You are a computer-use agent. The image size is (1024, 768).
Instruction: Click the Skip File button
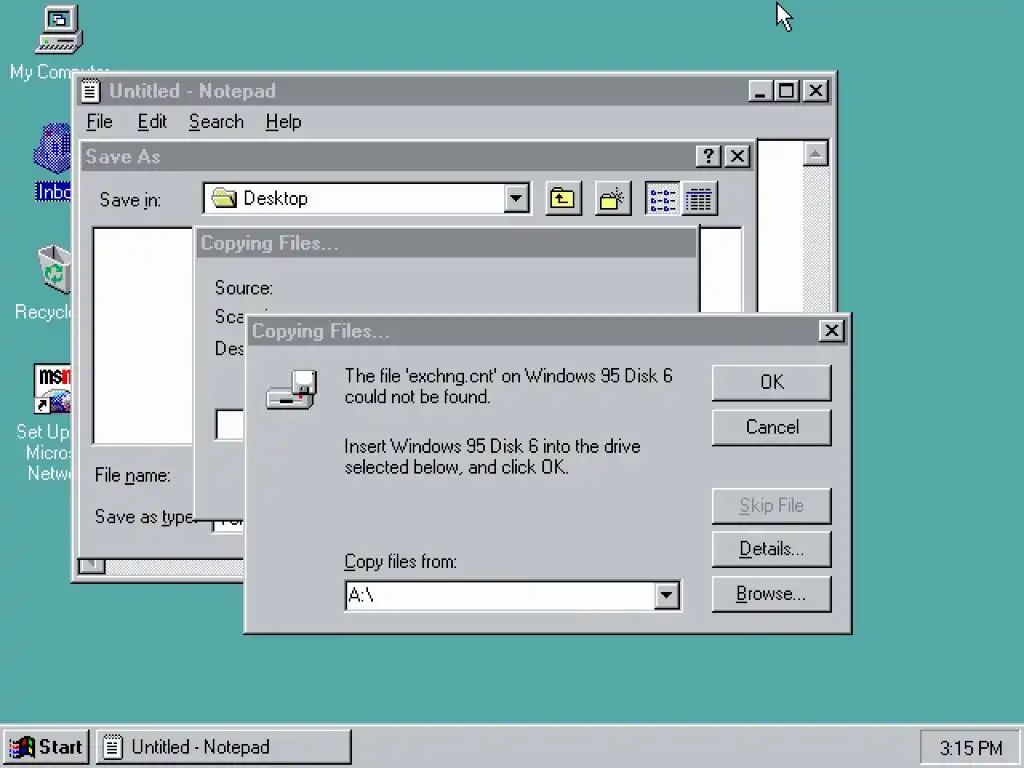point(771,505)
